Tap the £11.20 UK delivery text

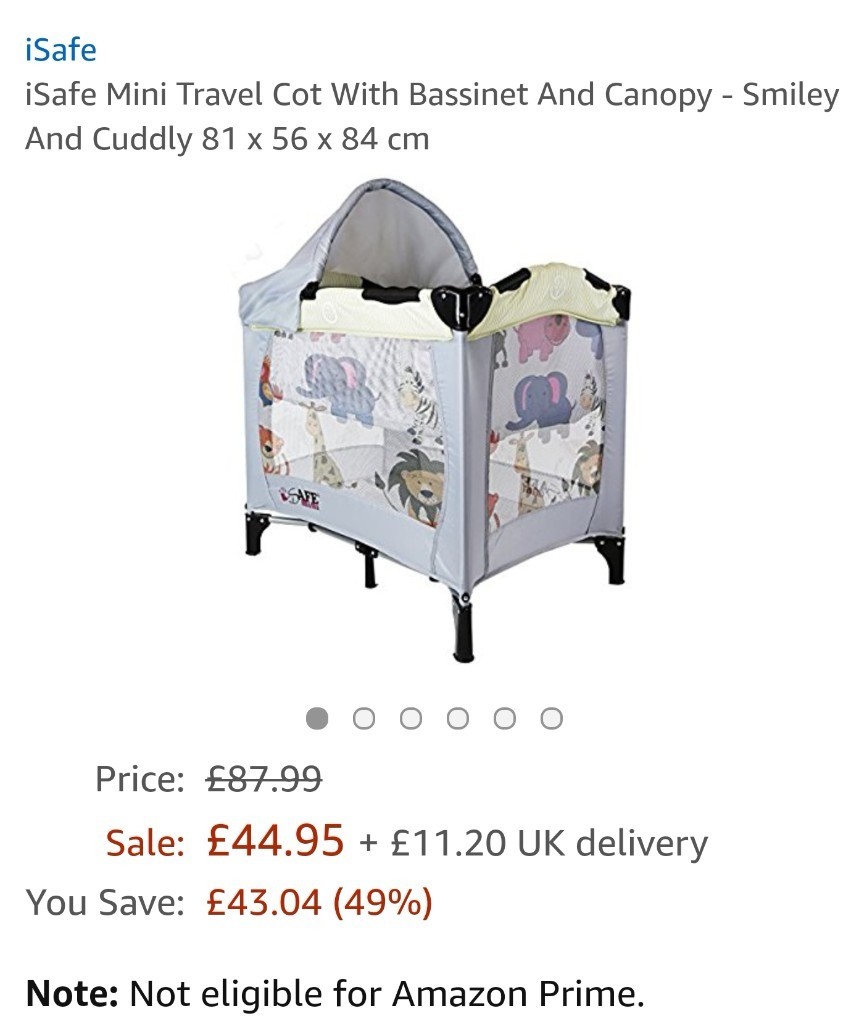549,842
